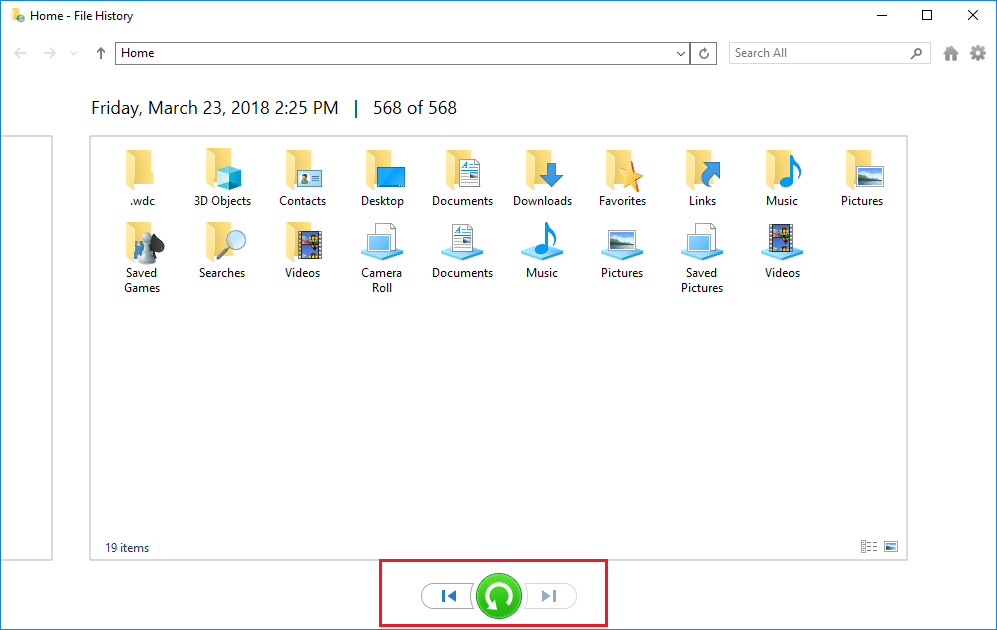The image size is (997, 630).
Task: Select the .wdc folder
Action: (x=142, y=177)
